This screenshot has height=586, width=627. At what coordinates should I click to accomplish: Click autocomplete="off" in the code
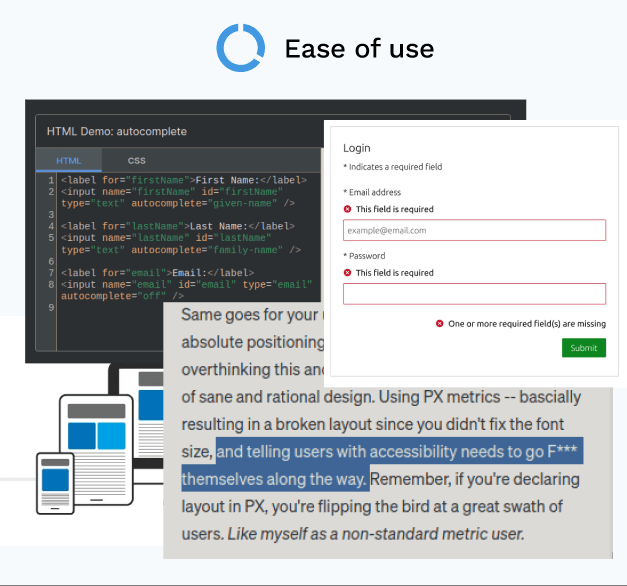(114, 296)
